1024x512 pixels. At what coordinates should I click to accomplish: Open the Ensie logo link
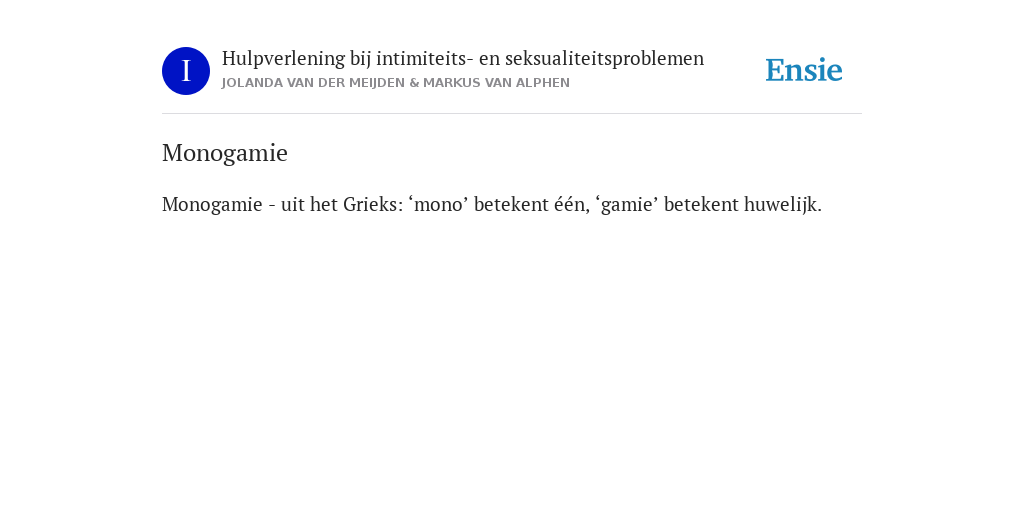(804, 70)
